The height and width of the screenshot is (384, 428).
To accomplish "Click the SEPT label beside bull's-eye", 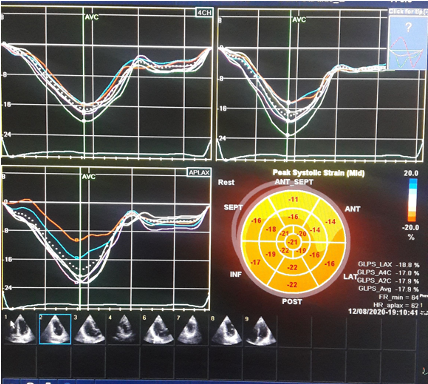I will pyautogui.click(x=233, y=207).
